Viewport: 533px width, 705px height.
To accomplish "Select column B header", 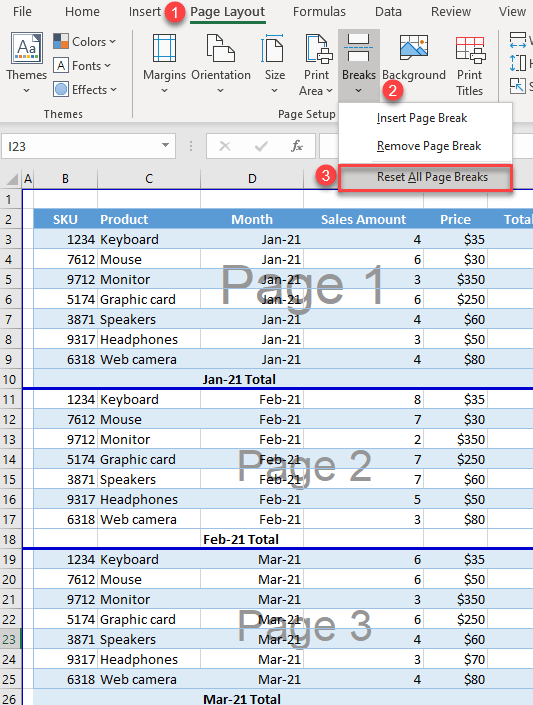I will click(x=65, y=179).
